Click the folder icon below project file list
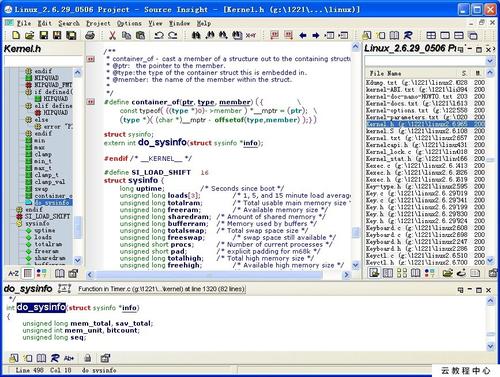The width and height of the screenshot is (500, 377). (447, 273)
